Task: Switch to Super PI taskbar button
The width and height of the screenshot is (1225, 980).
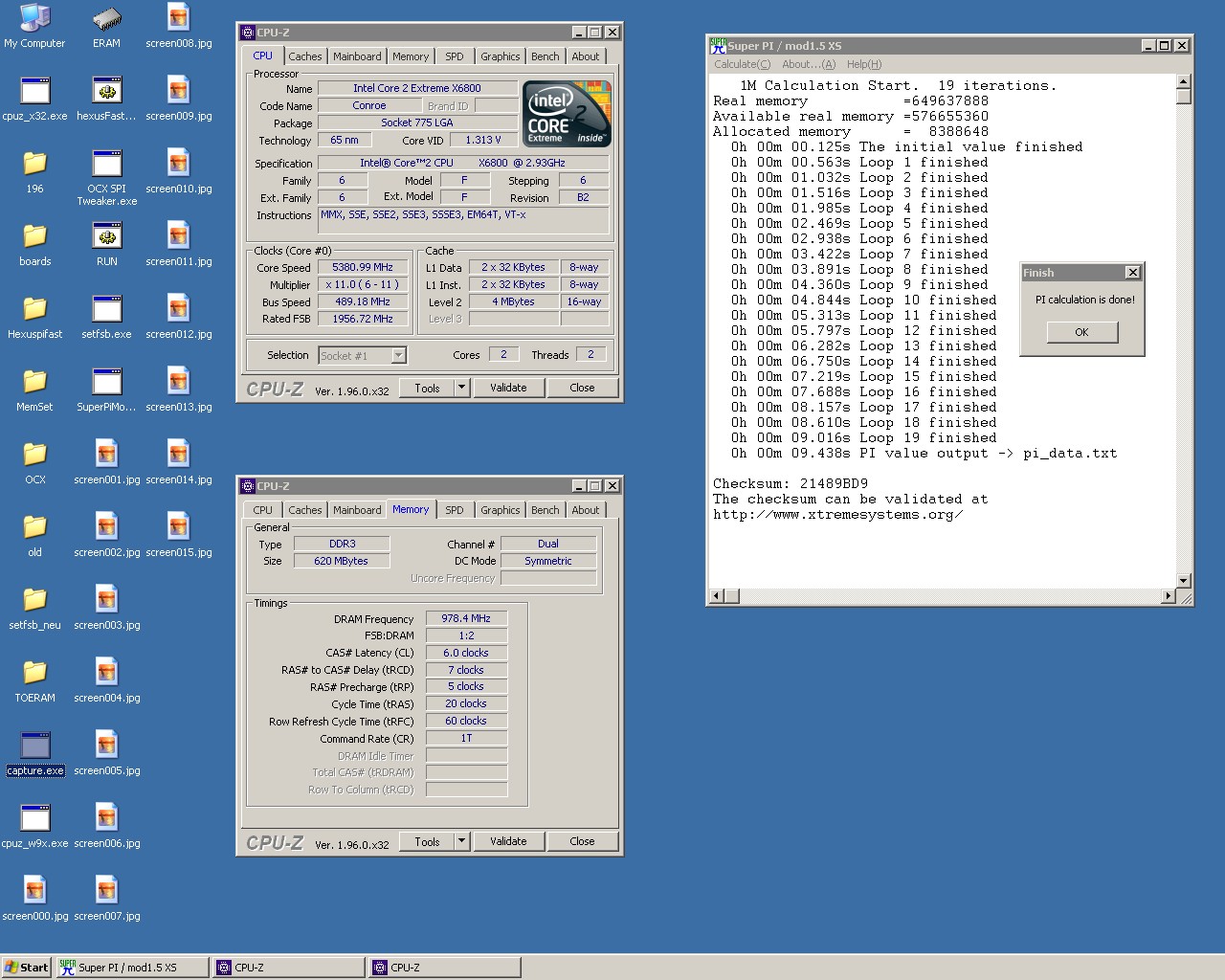Action: tap(131, 968)
